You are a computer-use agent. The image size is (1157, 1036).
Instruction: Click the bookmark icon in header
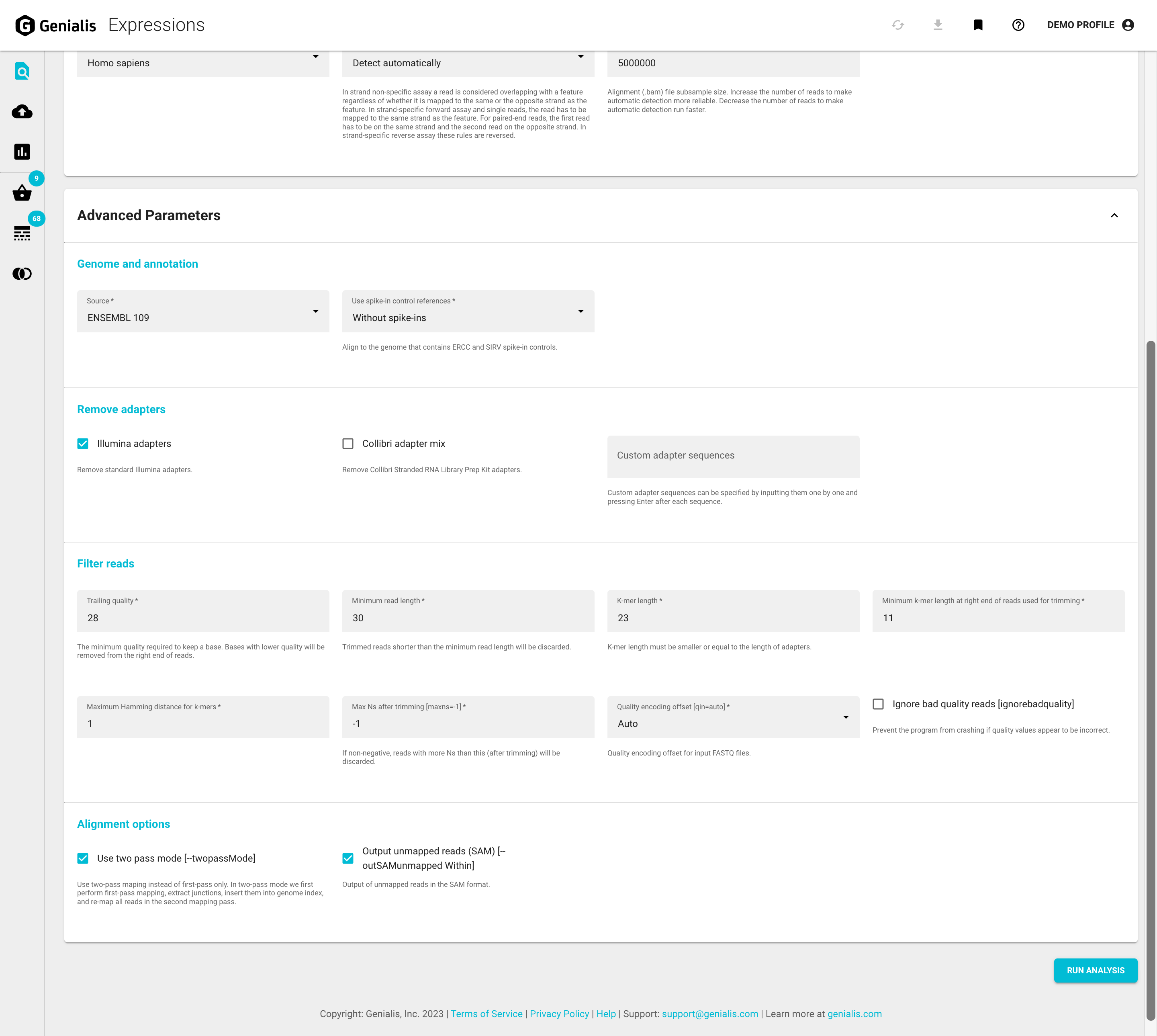pyautogui.click(x=978, y=25)
